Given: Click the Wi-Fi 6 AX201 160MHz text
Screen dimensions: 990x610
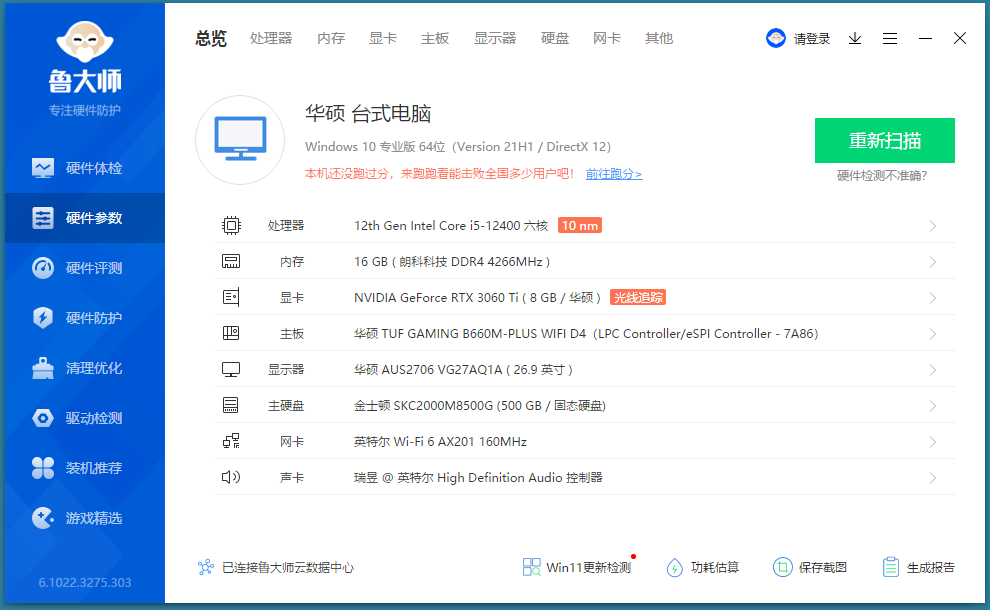Looking at the screenshot, I should pyautogui.click(x=440, y=441).
